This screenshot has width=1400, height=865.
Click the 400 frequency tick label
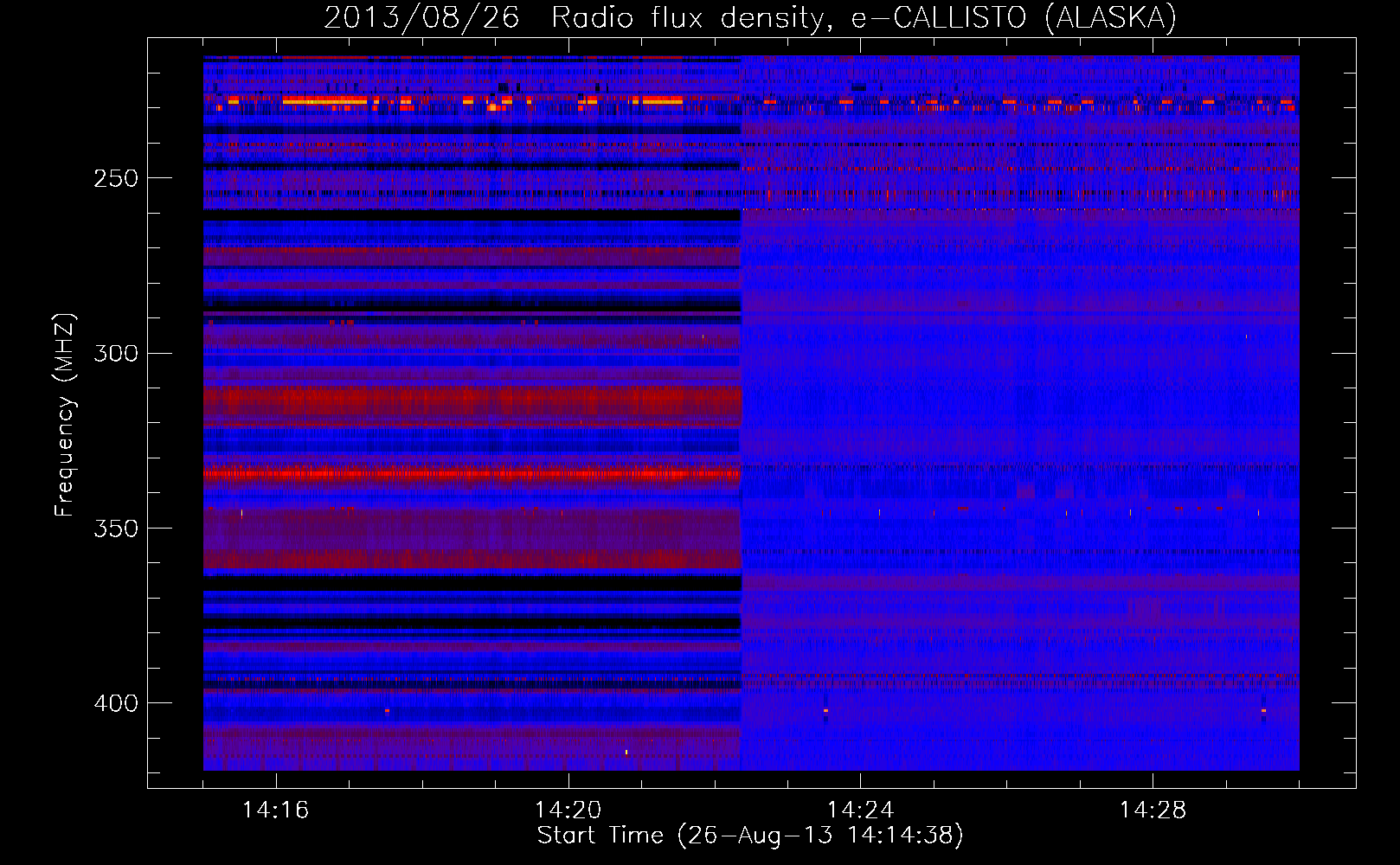(116, 703)
